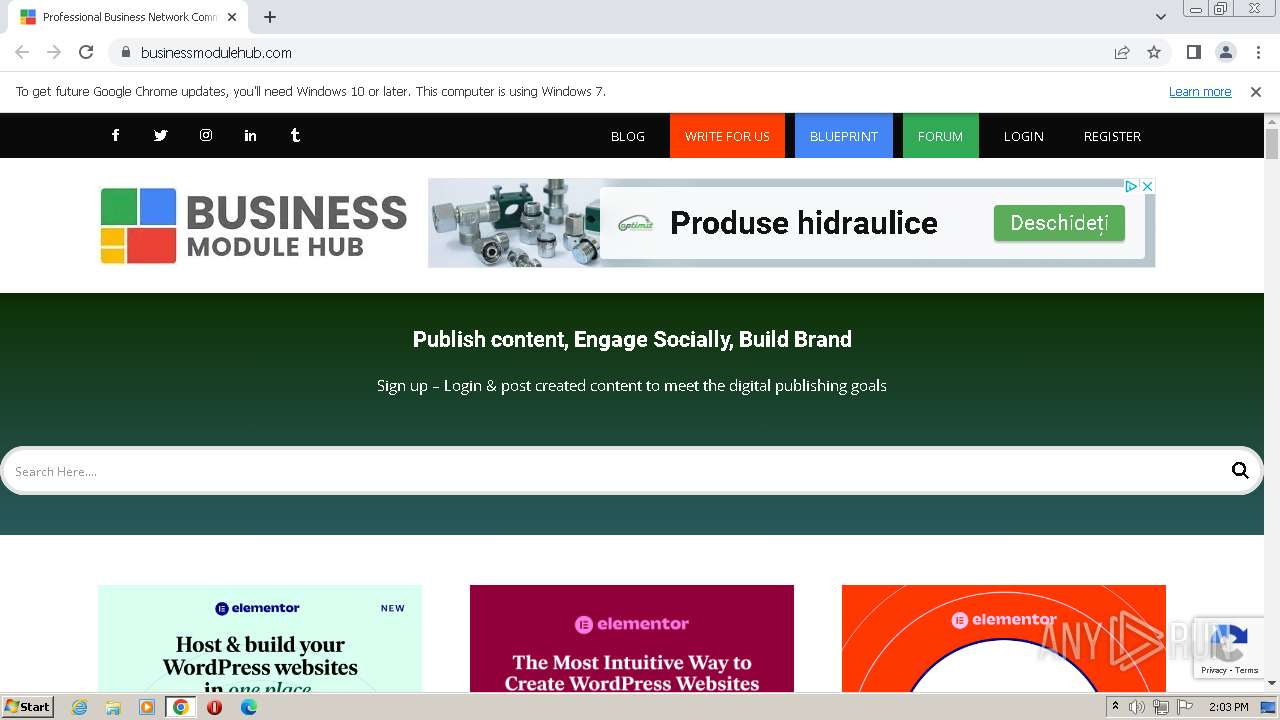Open the orange Elementor ad card
The image size is (1280, 720).
pyautogui.click(x=1004, y=639)
